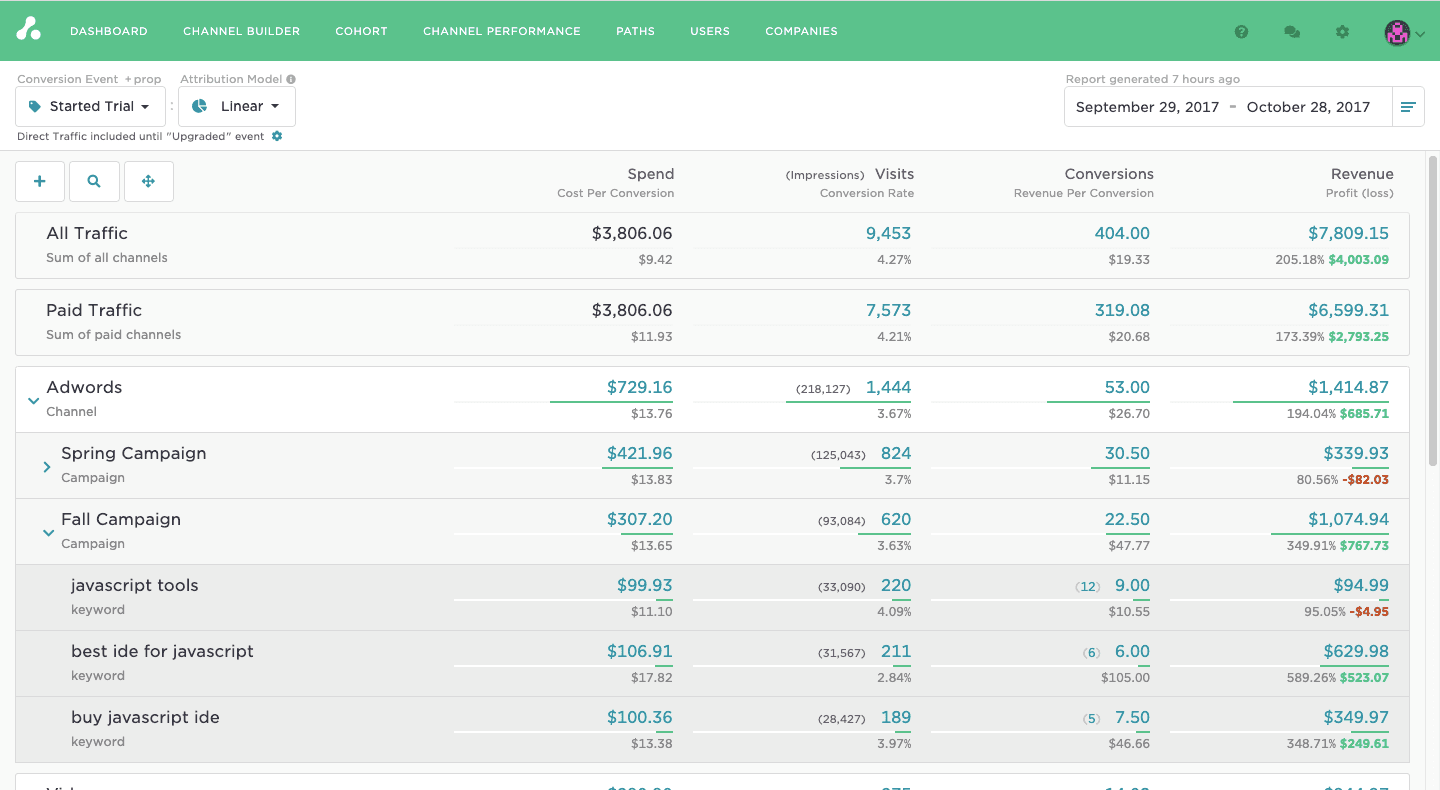This screenshot has width=1440, height=790.
Task: Open the user avatar menu
Action: click(x=1397, y=31)
